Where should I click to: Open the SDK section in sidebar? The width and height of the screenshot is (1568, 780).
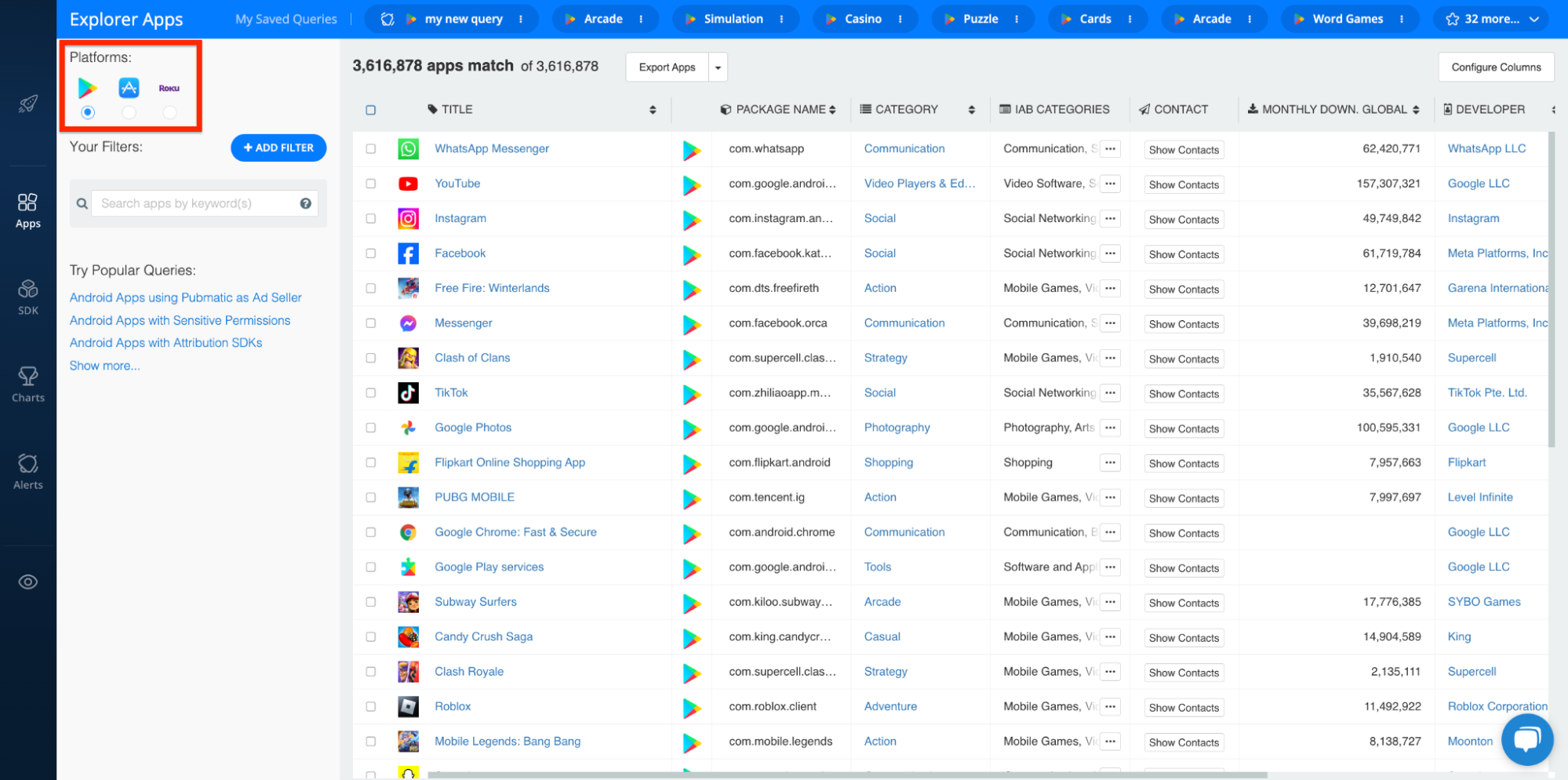coord(28,297)
